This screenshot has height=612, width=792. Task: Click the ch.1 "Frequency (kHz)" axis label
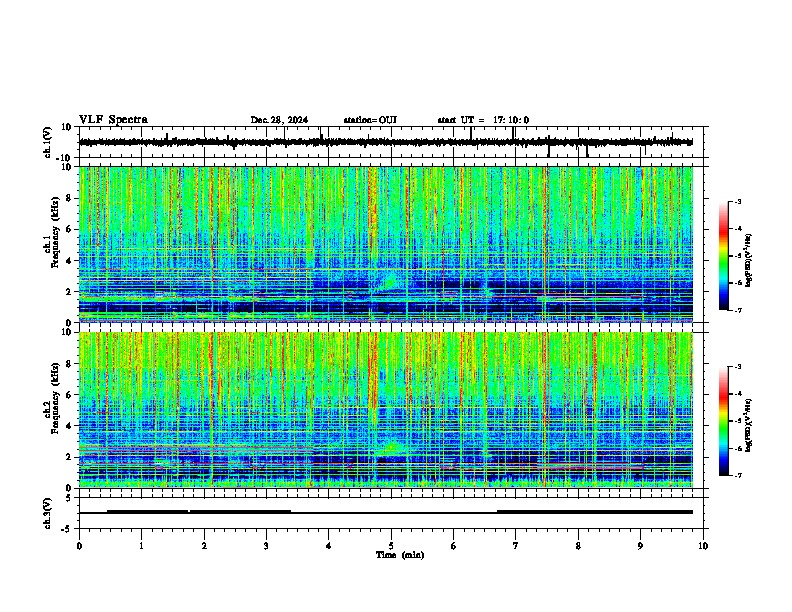[55, 232]
